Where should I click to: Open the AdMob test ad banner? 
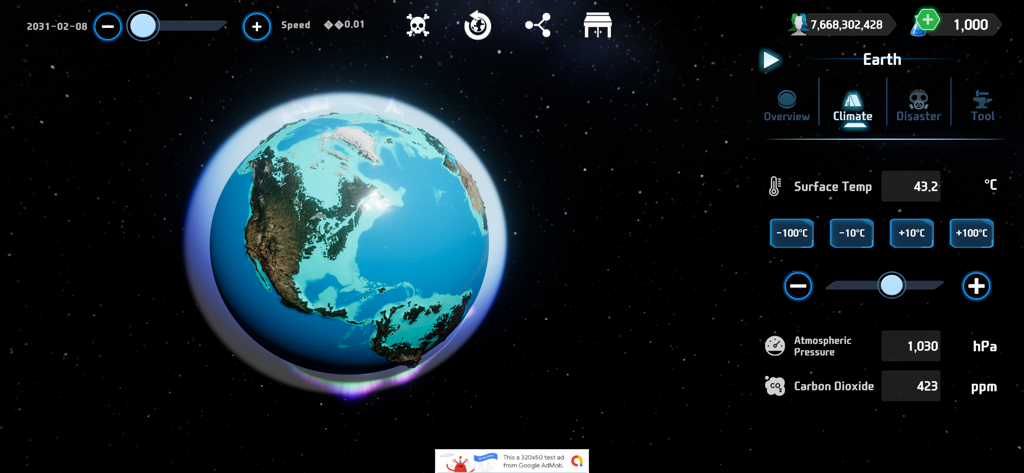coord(512,461)
